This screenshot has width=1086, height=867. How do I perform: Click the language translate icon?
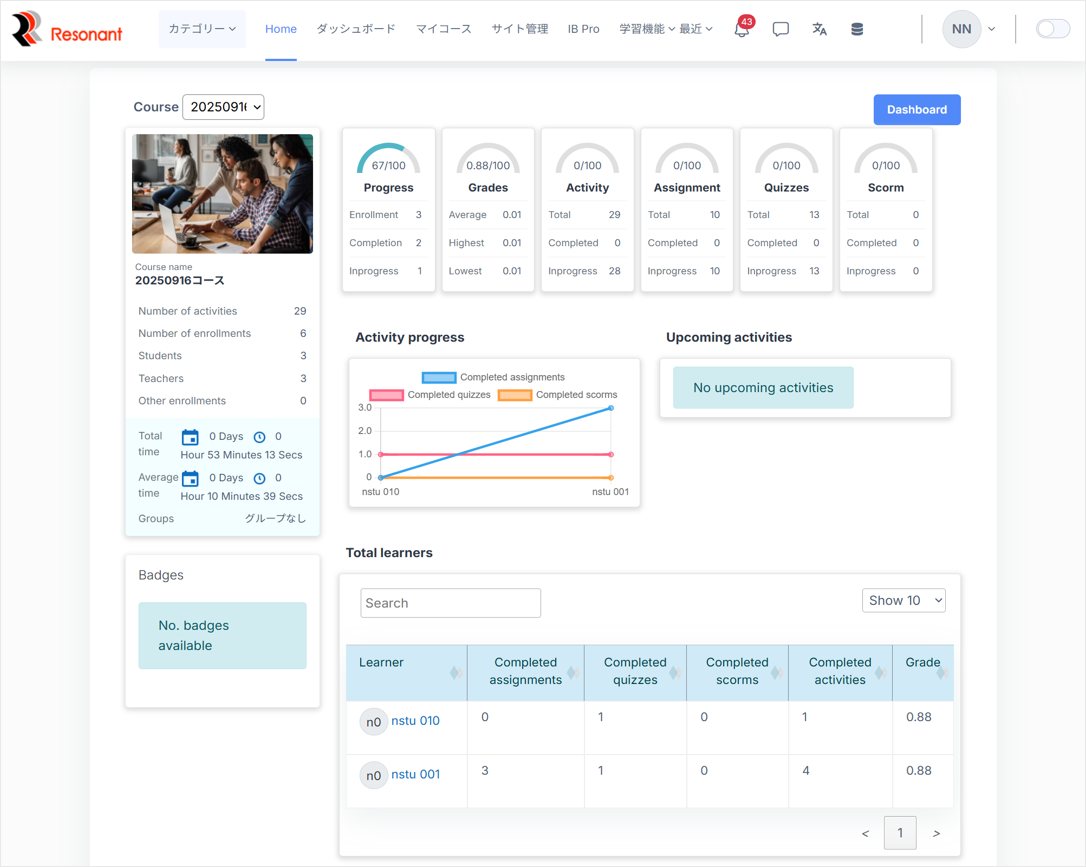tap(819, 30)
